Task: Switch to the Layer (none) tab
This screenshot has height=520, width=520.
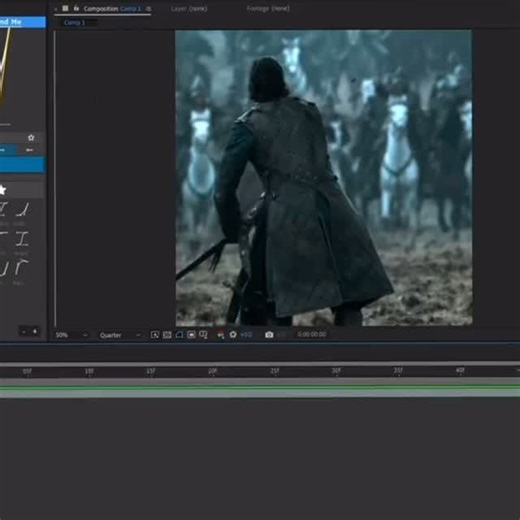Action: (189, 9)
